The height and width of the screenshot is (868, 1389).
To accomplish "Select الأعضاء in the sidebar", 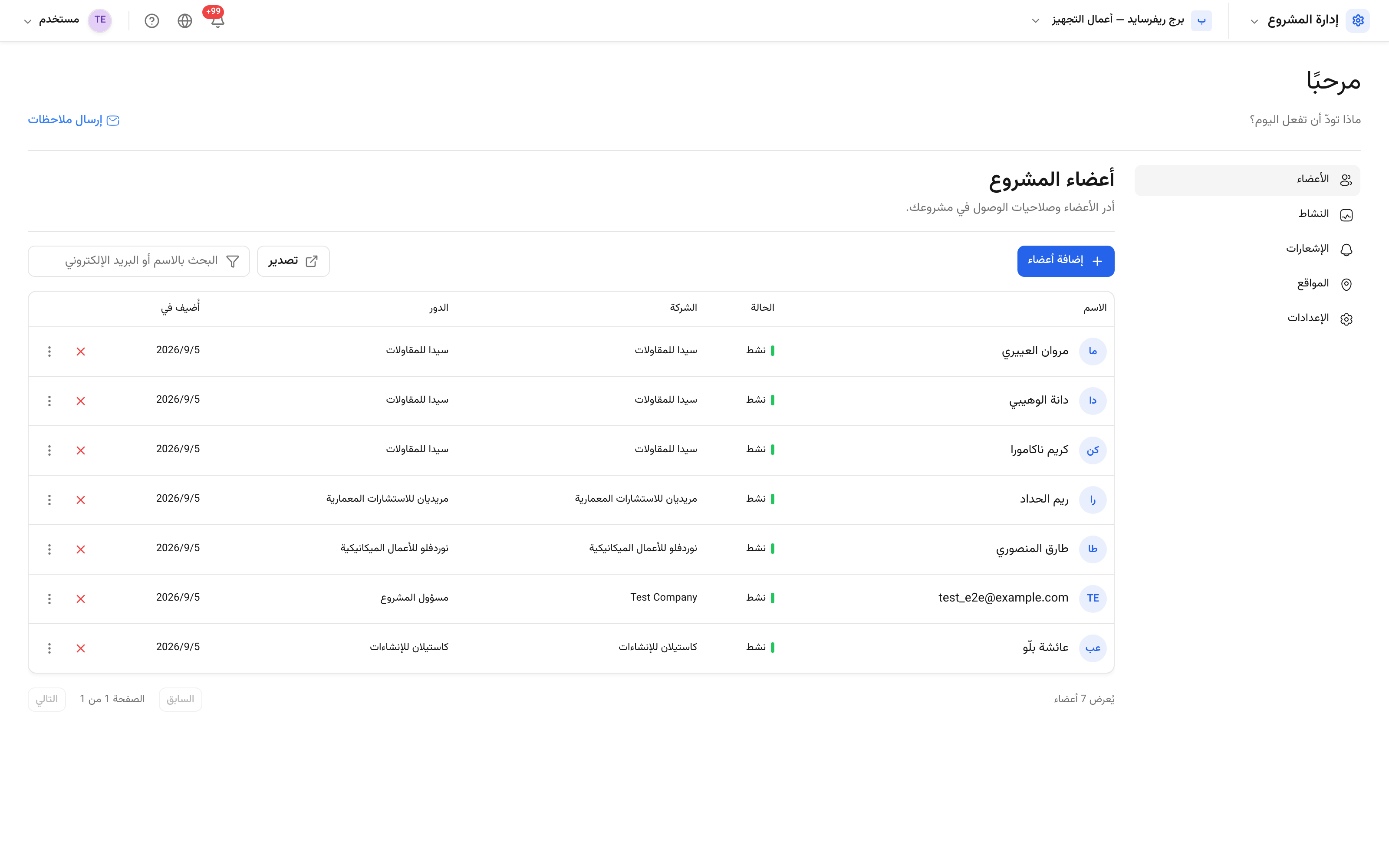I will pos(1247,180).
